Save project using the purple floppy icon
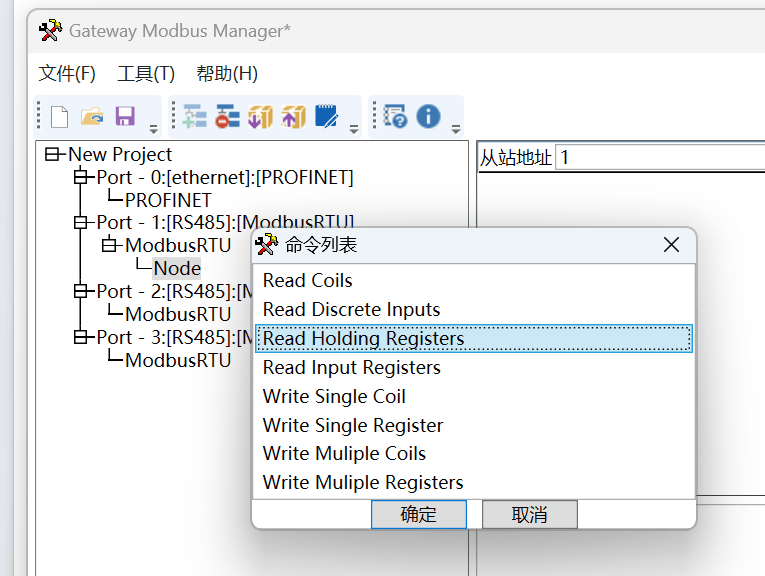765x576 pixels. tap(125, 117)
